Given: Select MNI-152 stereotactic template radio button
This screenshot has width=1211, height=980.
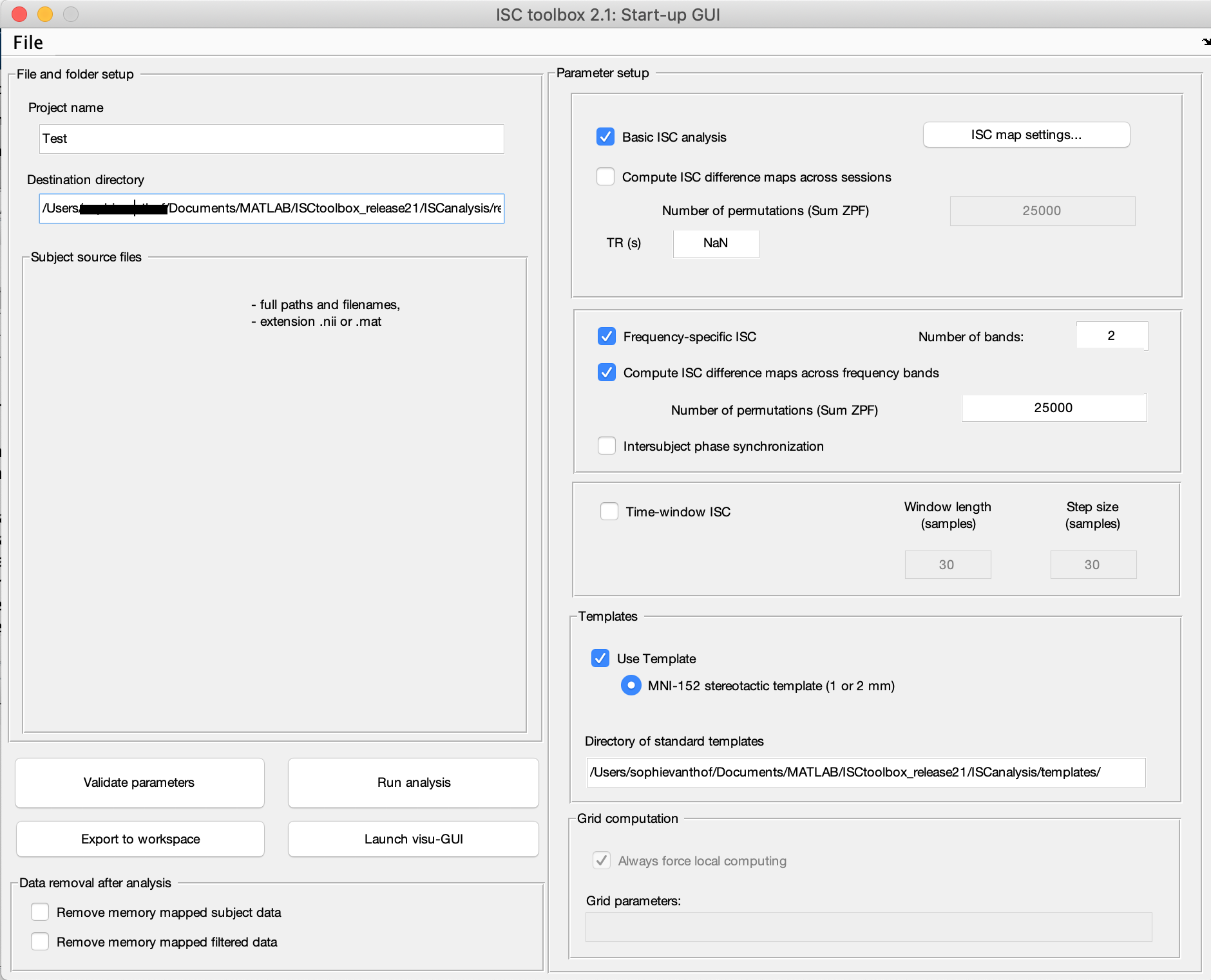Looking at the screenshot, I should (631, 685).
